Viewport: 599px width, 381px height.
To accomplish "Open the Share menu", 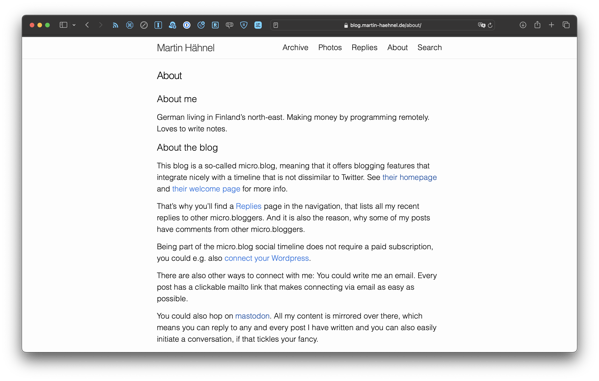I will click(x=537, y=25).
